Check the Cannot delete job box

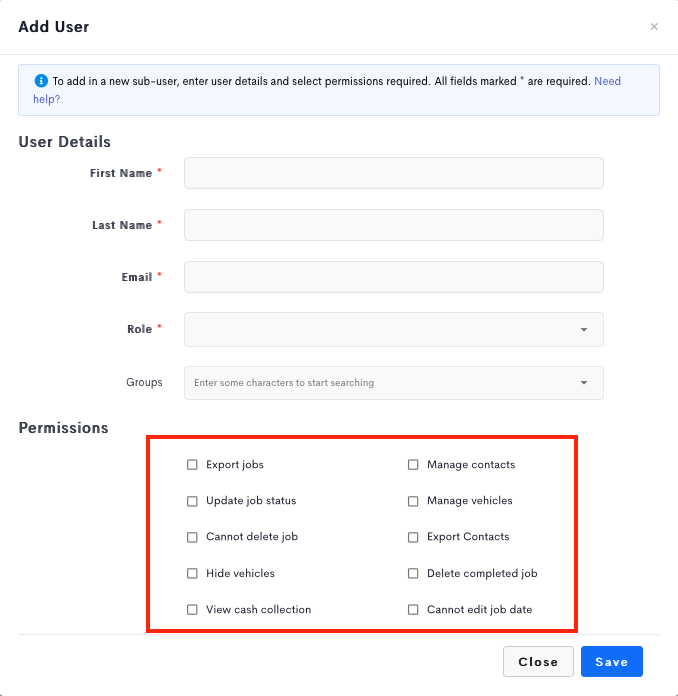click(192, 537)
